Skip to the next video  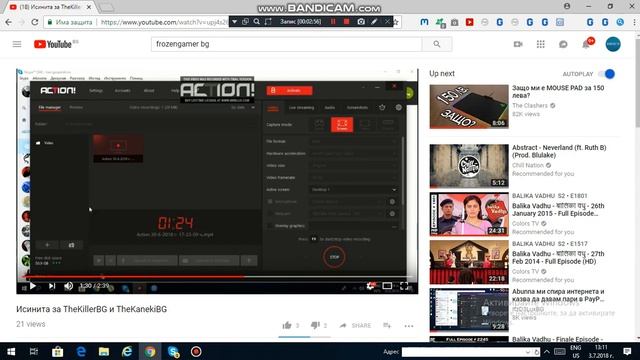coord(52,286)
